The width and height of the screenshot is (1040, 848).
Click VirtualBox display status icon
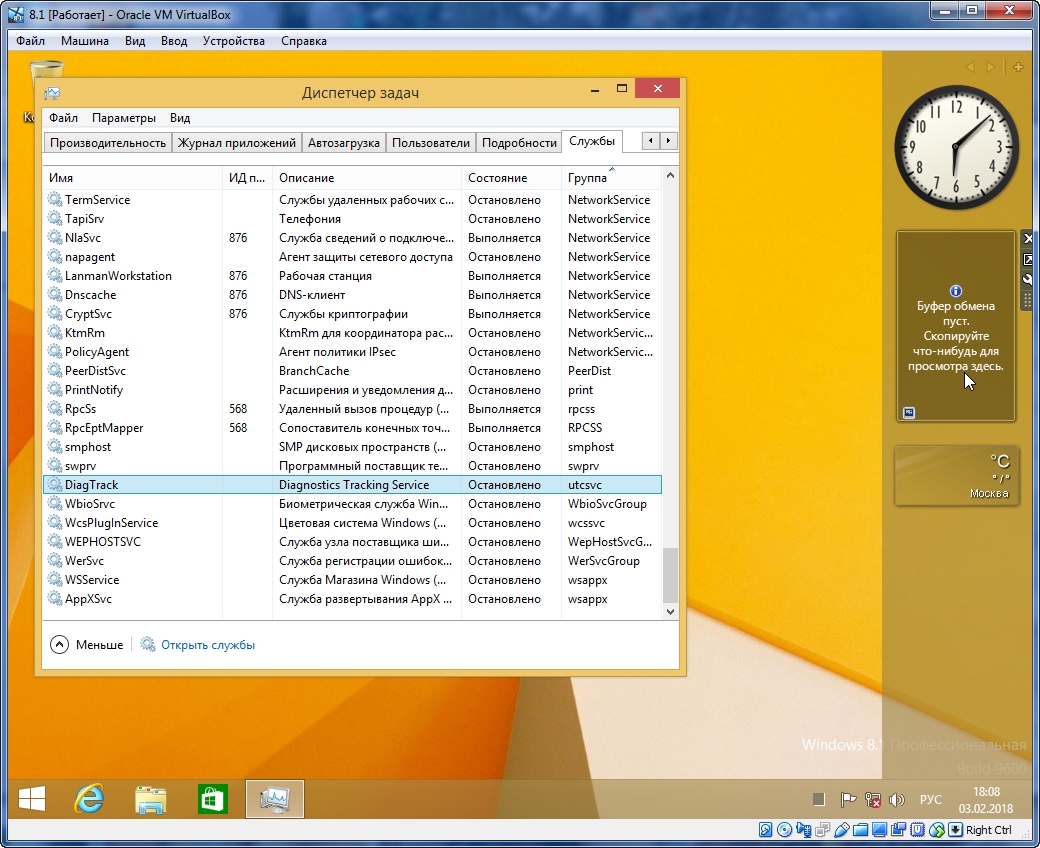click(x=879, y=829)
